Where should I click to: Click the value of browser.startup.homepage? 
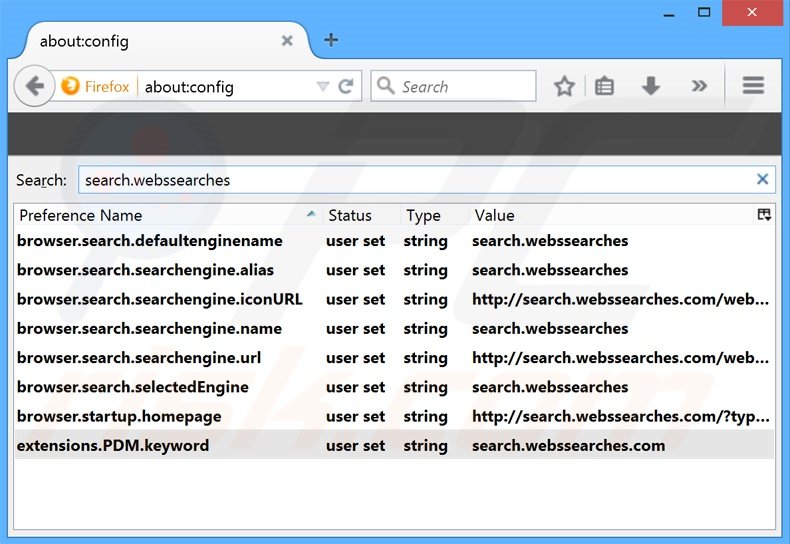[621, 417]
